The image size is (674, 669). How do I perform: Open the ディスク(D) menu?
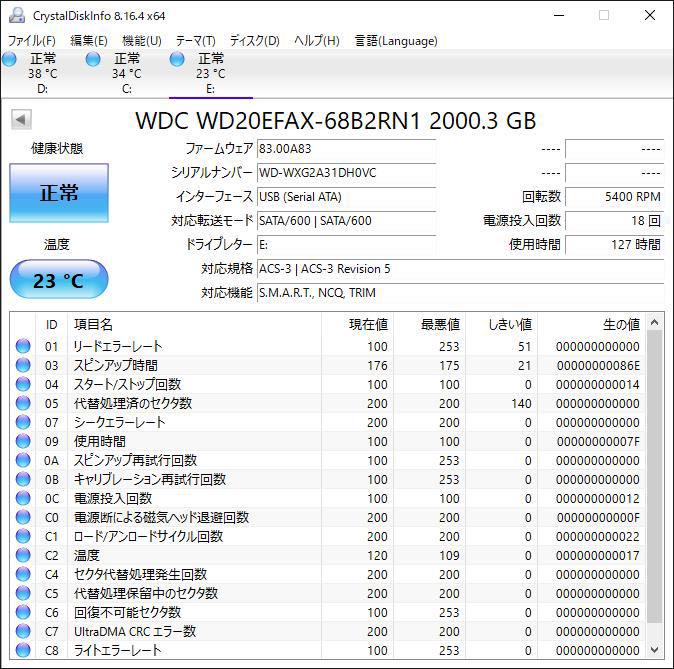pyautogui.click(x=254, y=41)
